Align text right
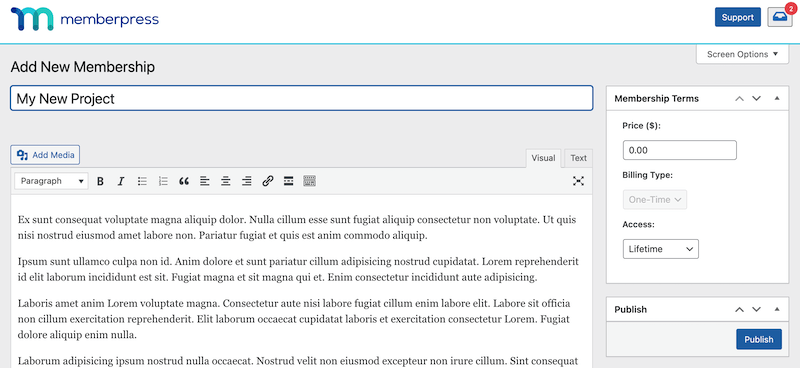This screenshot has height=368, width=800. point(246,181)
